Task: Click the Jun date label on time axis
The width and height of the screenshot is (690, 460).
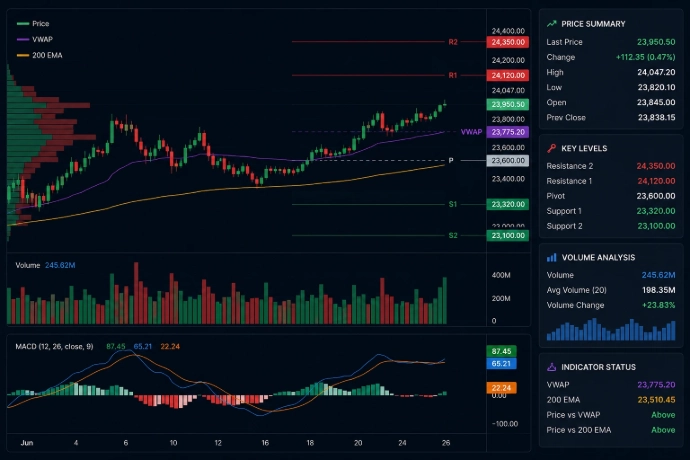Action: pyautogui.click(x=27, y=443)
